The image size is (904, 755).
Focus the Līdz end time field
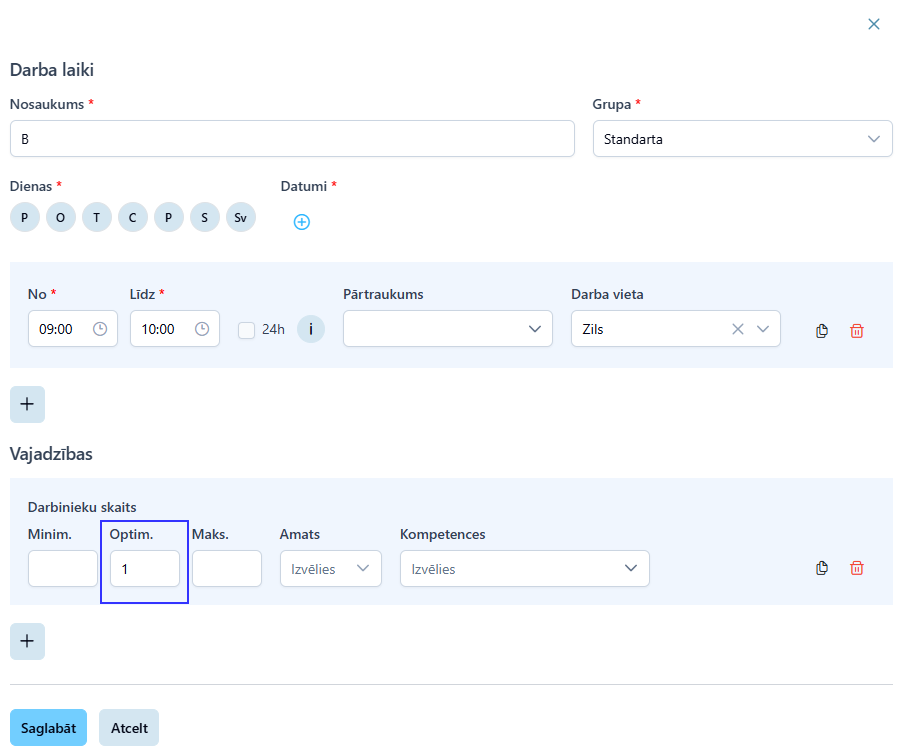tap(175, 329)
